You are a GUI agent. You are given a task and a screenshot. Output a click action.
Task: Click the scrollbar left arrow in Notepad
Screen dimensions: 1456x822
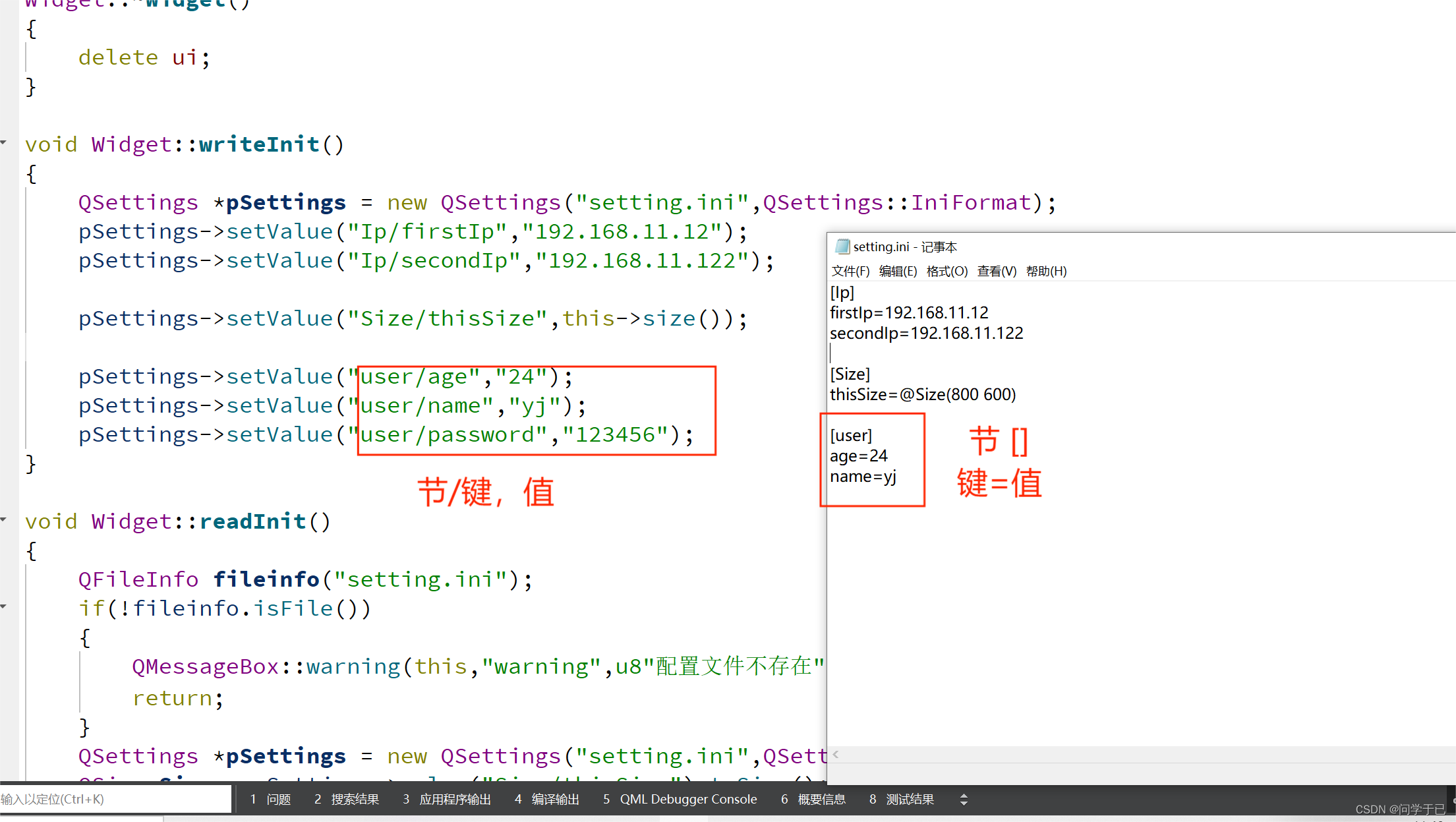836,754
